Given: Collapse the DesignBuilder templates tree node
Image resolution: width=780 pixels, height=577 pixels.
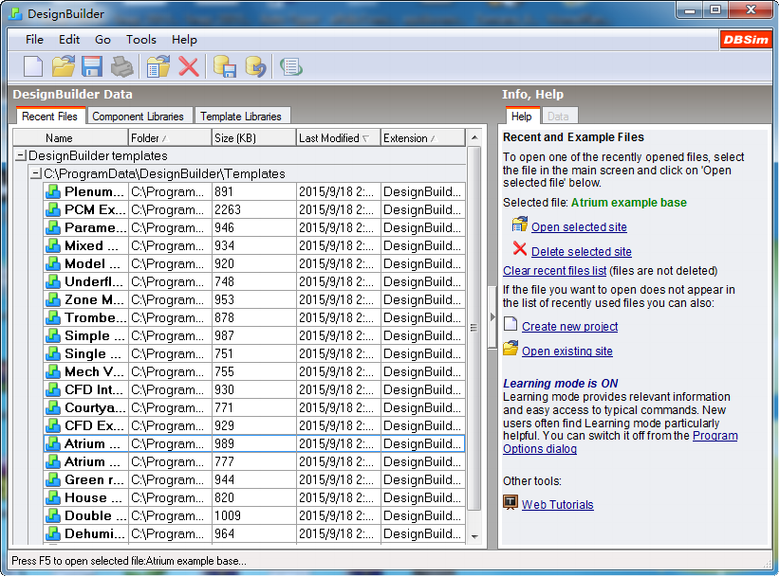Looking at the screenshot, I should tap(21, 156).
